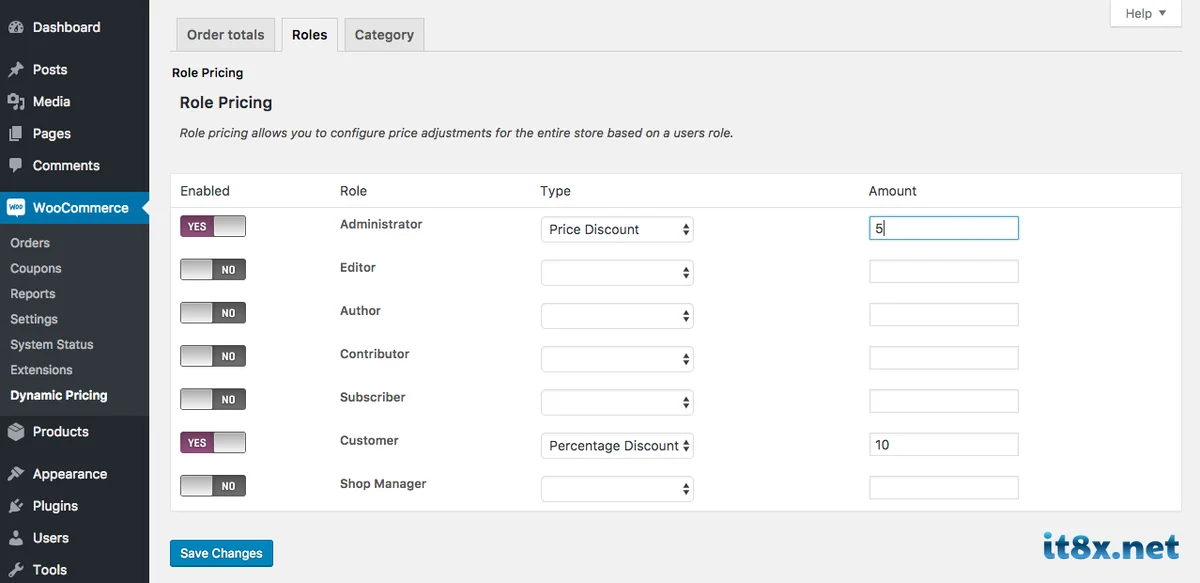Open the Shop Manager type dropdown
Viewport: 1200px width, 583px height.
617,488
